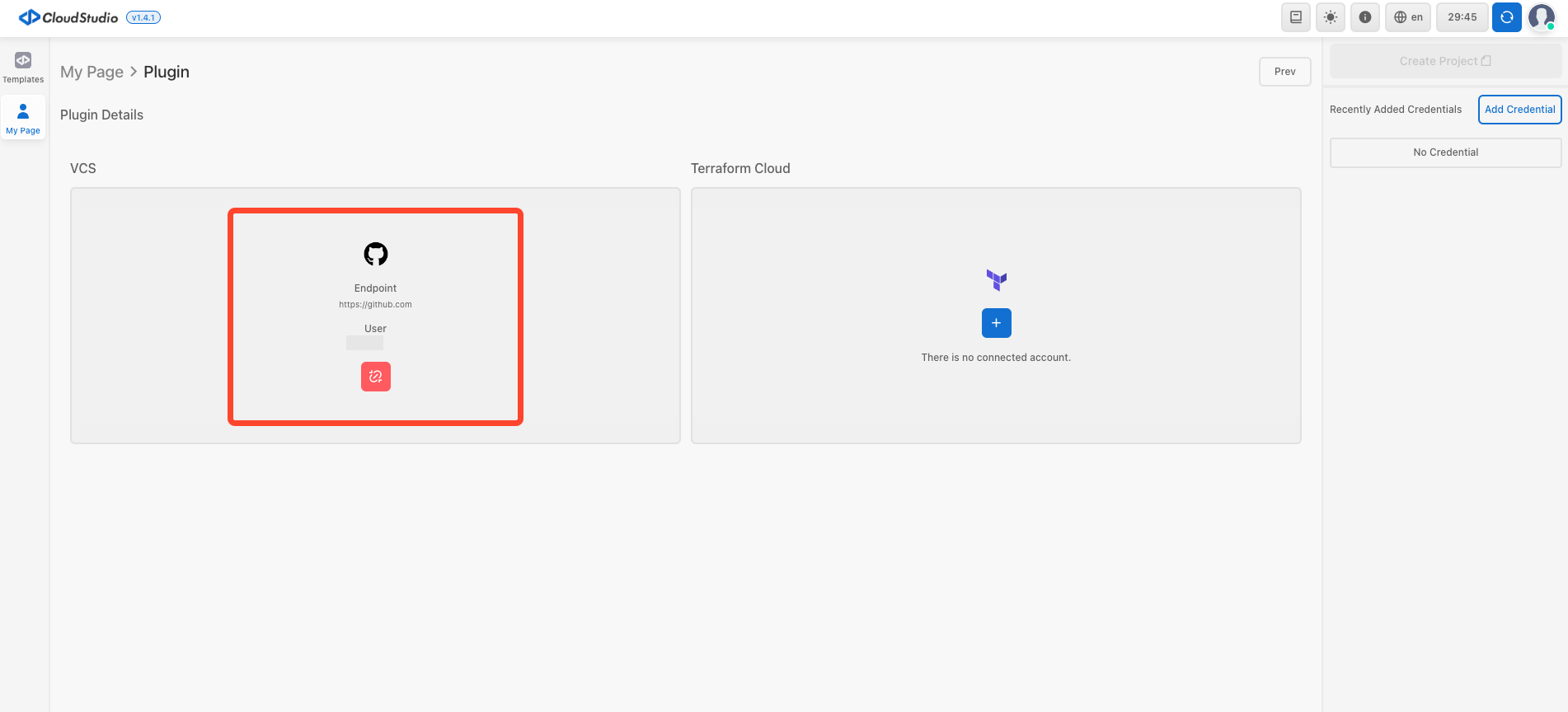Viewport: 1568px width, 712px height.
Task: Add a Terraform Cloud account with plus button
Action: click(997, 323)
